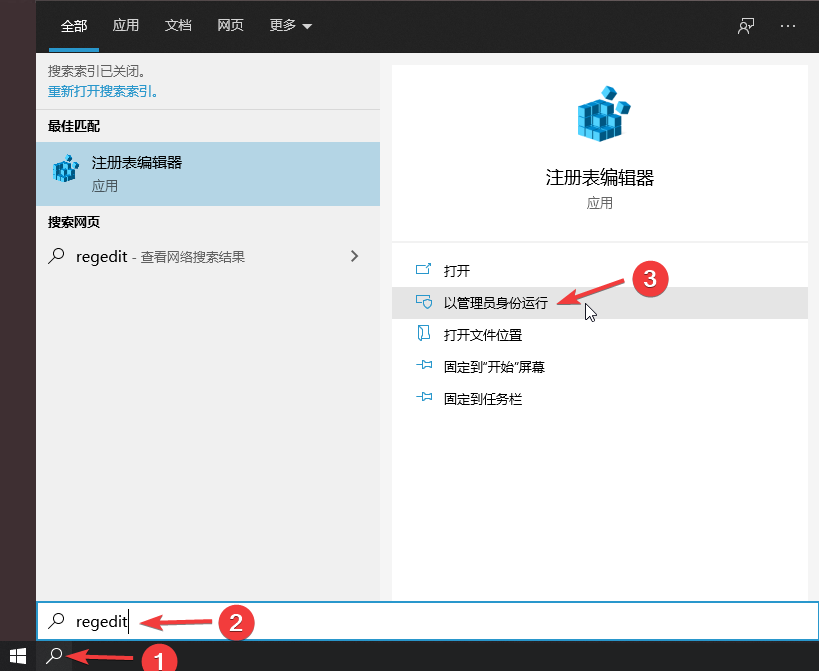Open regedit web search result
This screenshot has width=819, height=671.
pos(208,256)
